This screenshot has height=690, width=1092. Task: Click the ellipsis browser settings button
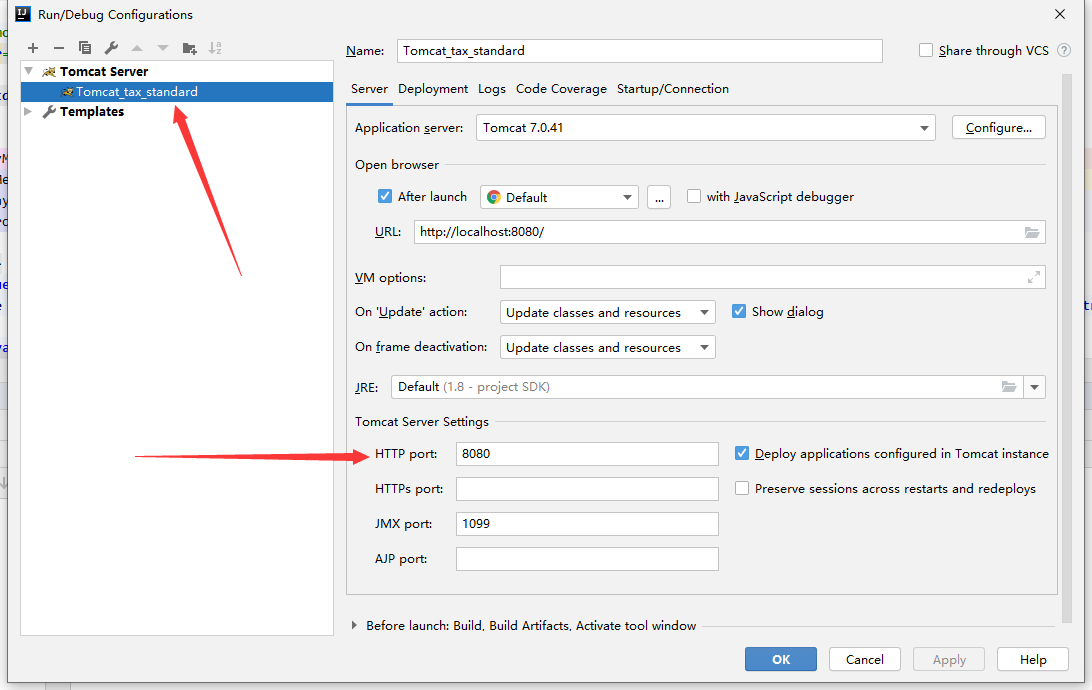pos(659,197)
